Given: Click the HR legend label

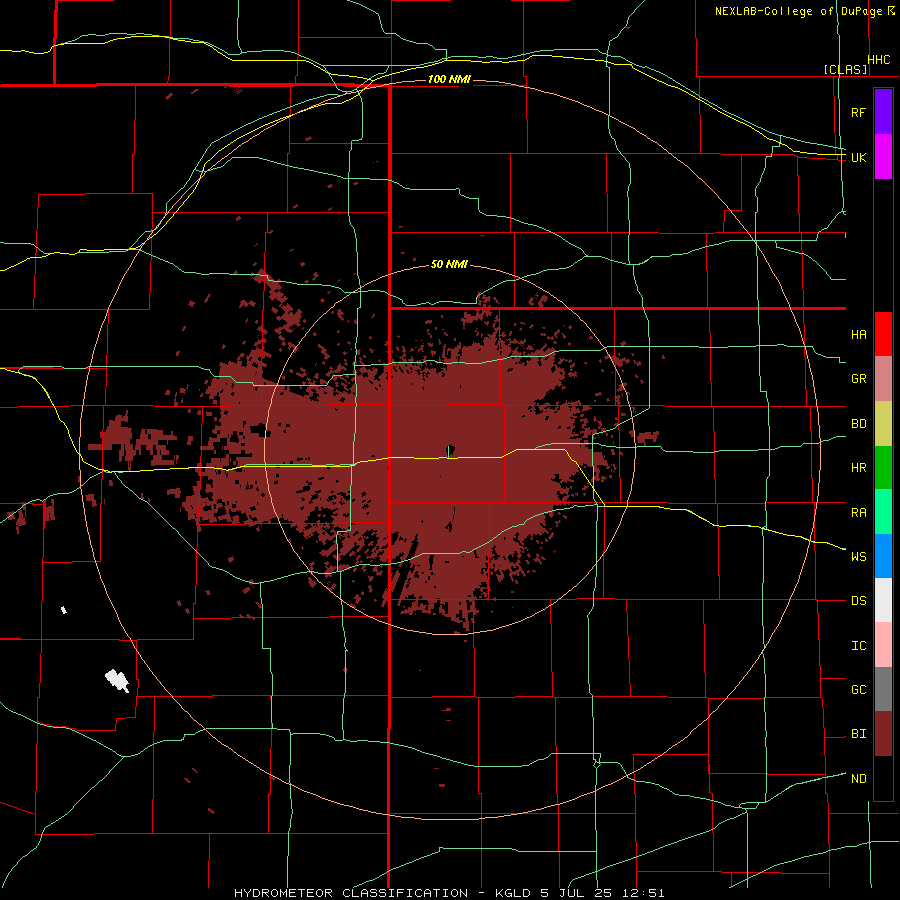Looking at the screenshot, I should [x=858, y=468].
